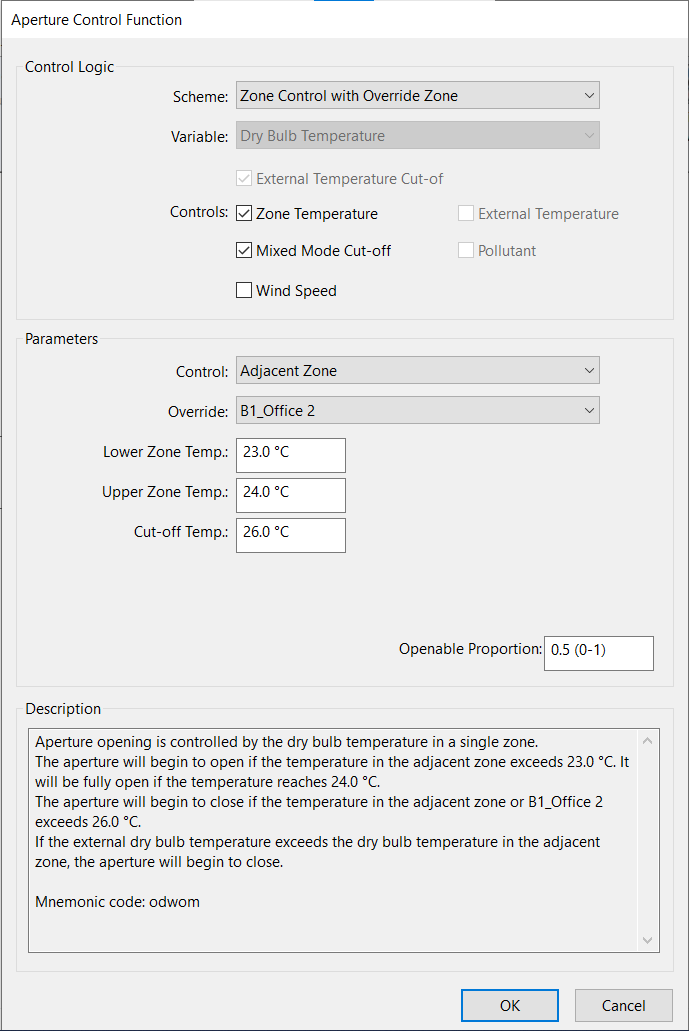
Task: Click the Cancel button
Action: point(623,1005)
